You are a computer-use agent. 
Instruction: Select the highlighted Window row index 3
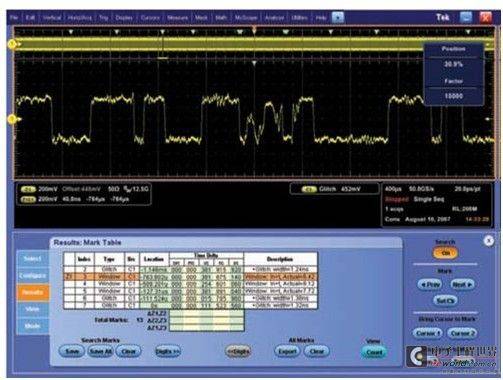[x=190, y=277]
